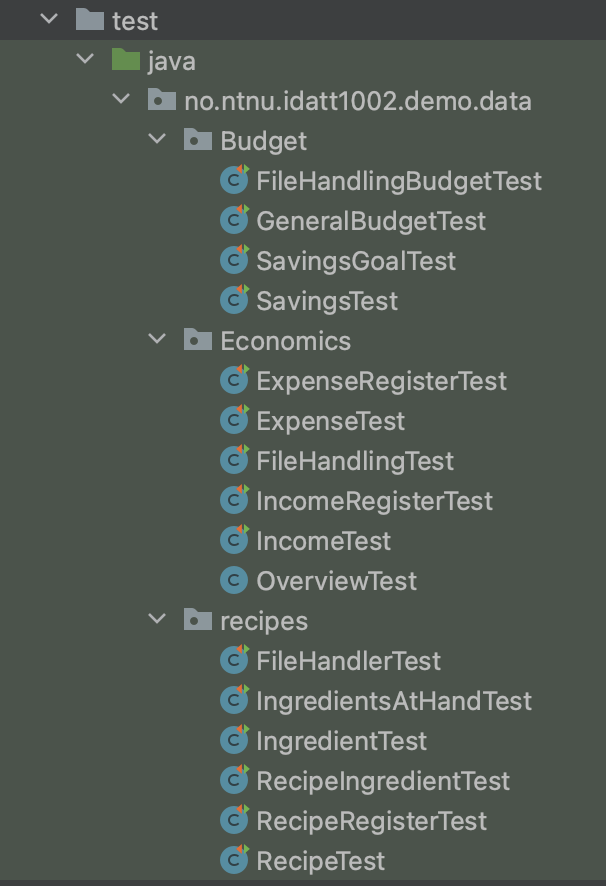Collapse the test folder chevron

(49, 19)
